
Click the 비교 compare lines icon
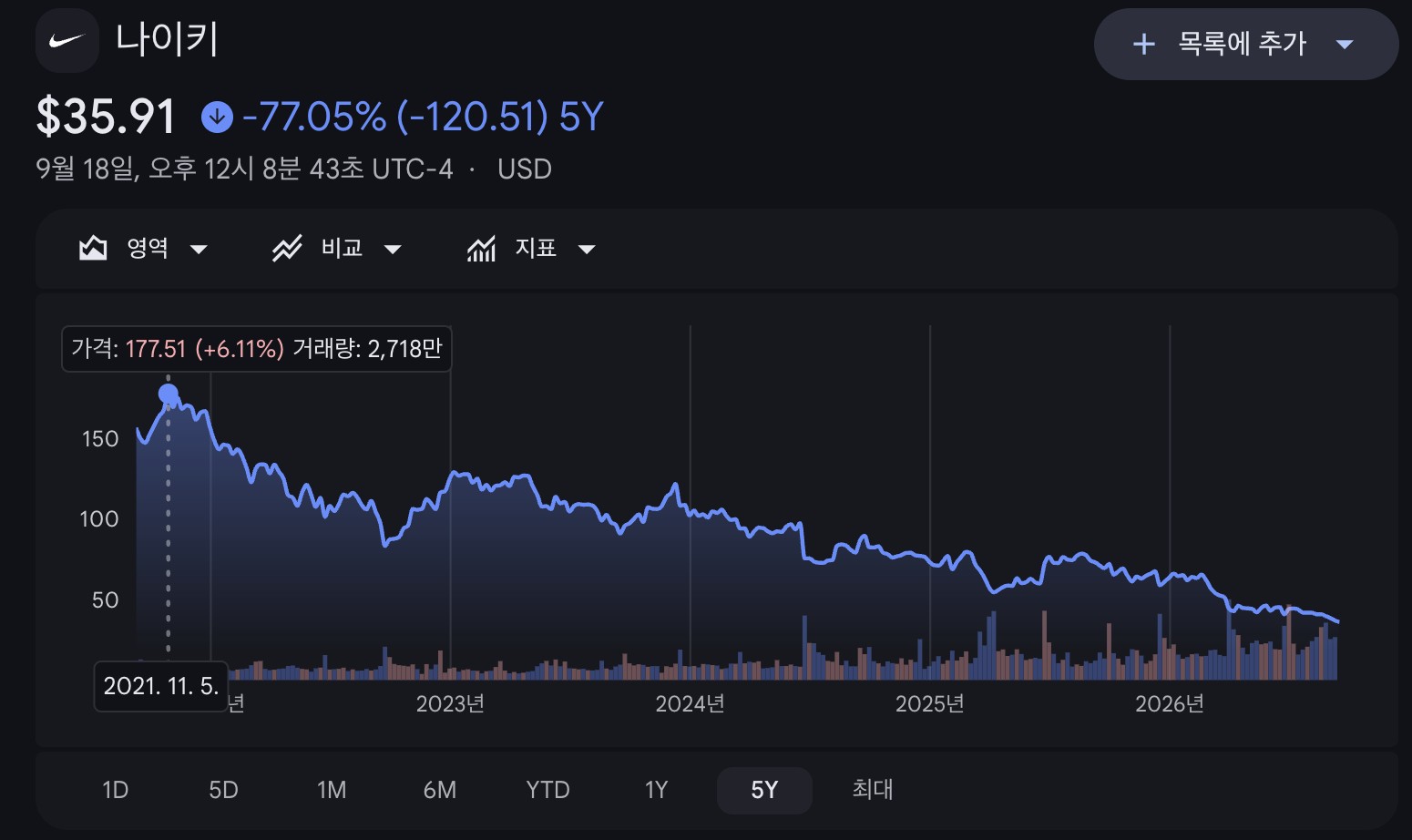287,248
